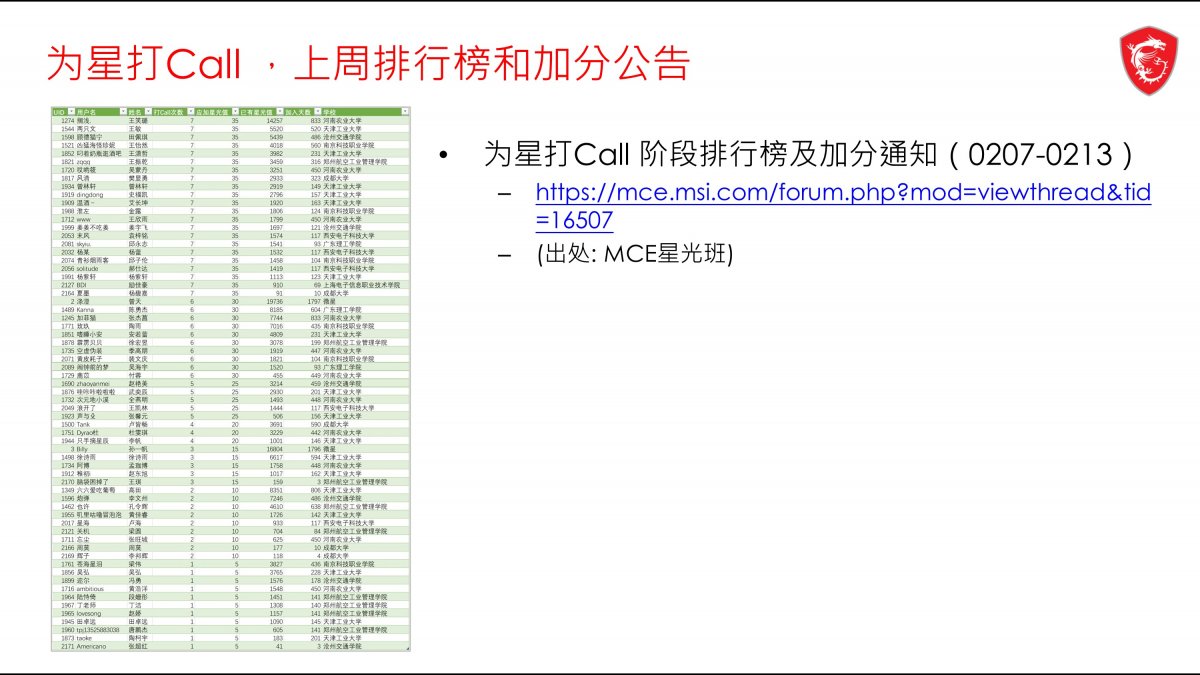This screenshot has height=675, width=1200.
Task: Click the UID 2127 cell
Action: (x=68, y=285)
